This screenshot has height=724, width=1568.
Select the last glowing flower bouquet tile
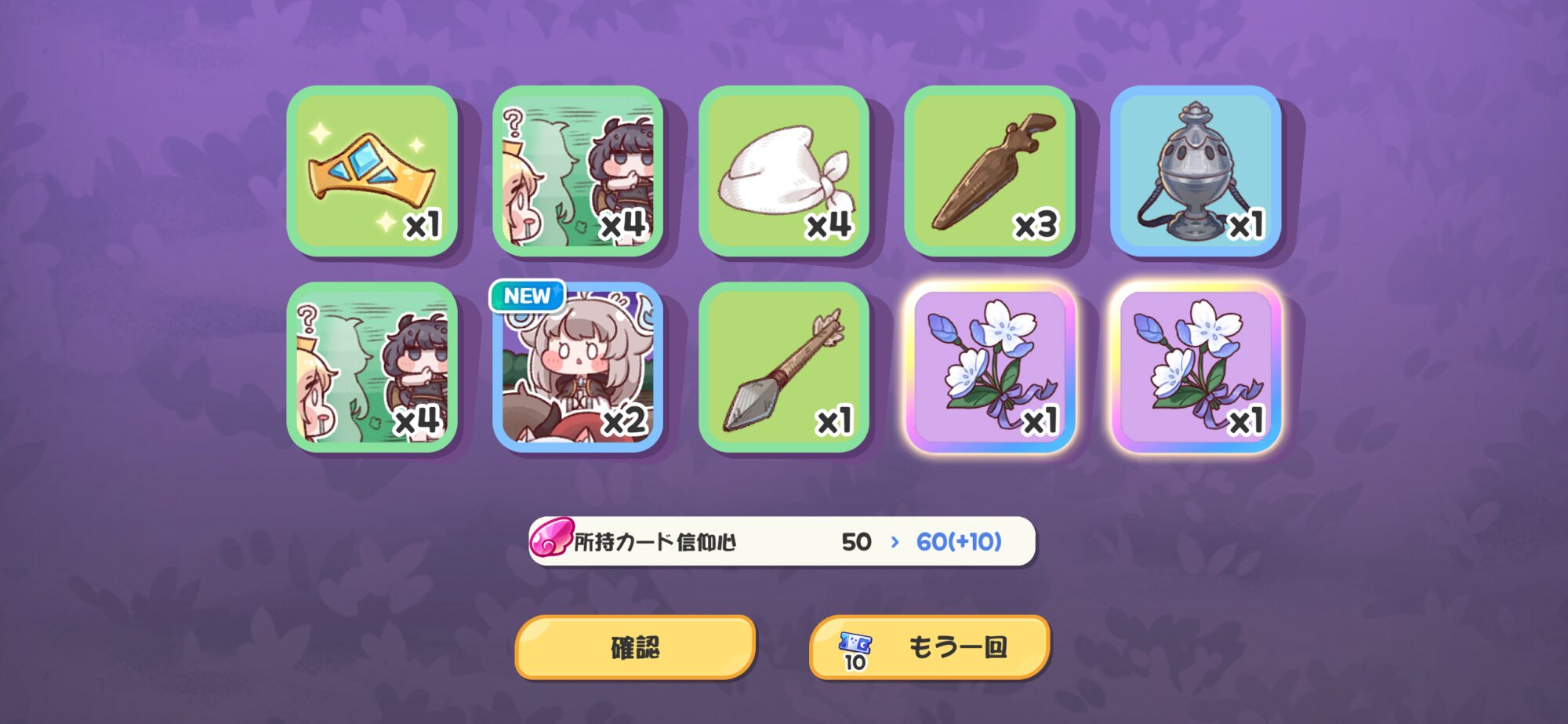click(1196, 367)
